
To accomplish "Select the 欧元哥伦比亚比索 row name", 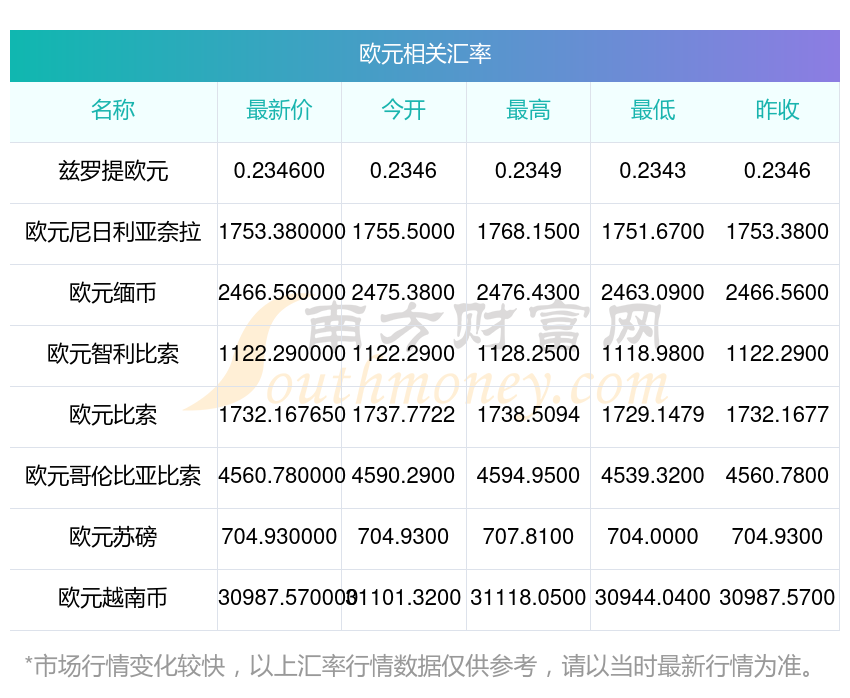I will coord(113,476).
